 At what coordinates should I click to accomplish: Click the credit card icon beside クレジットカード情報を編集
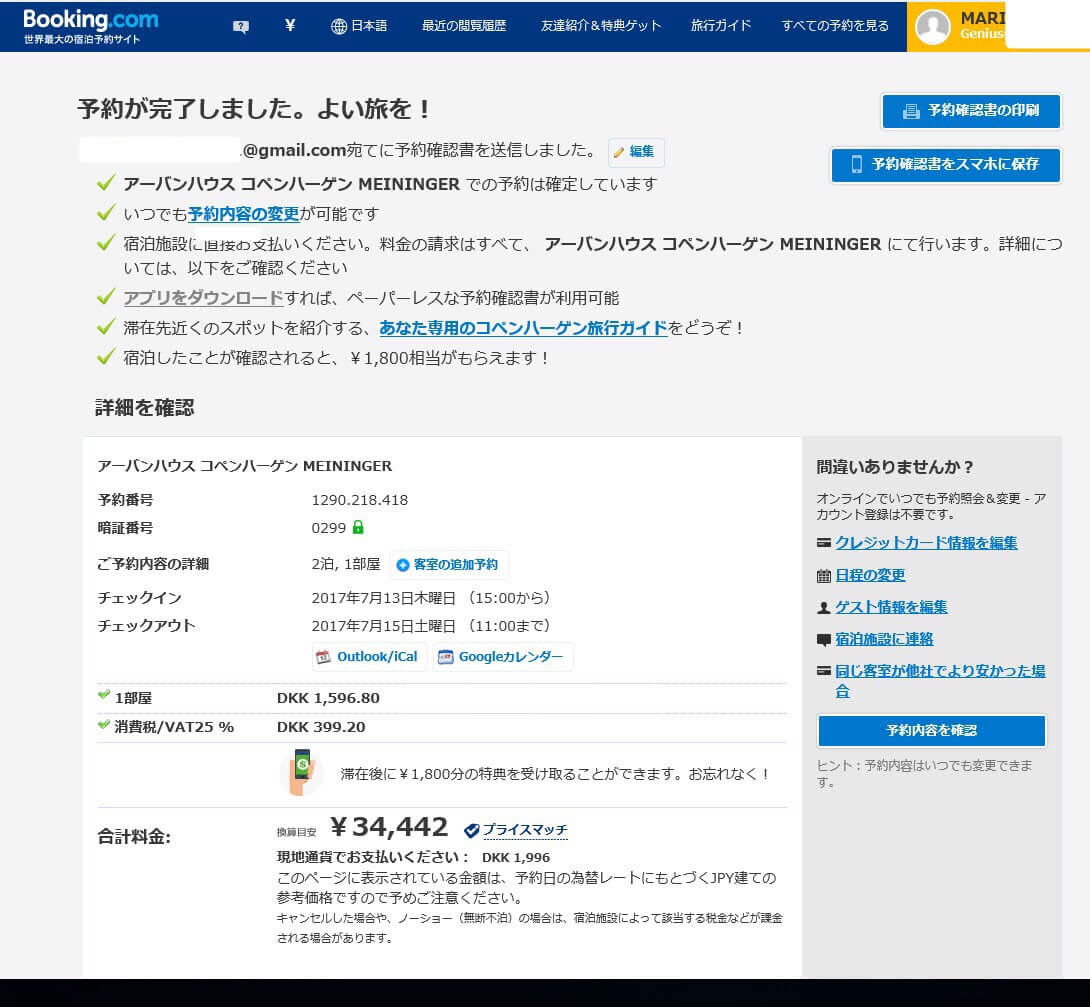[824, 543]
